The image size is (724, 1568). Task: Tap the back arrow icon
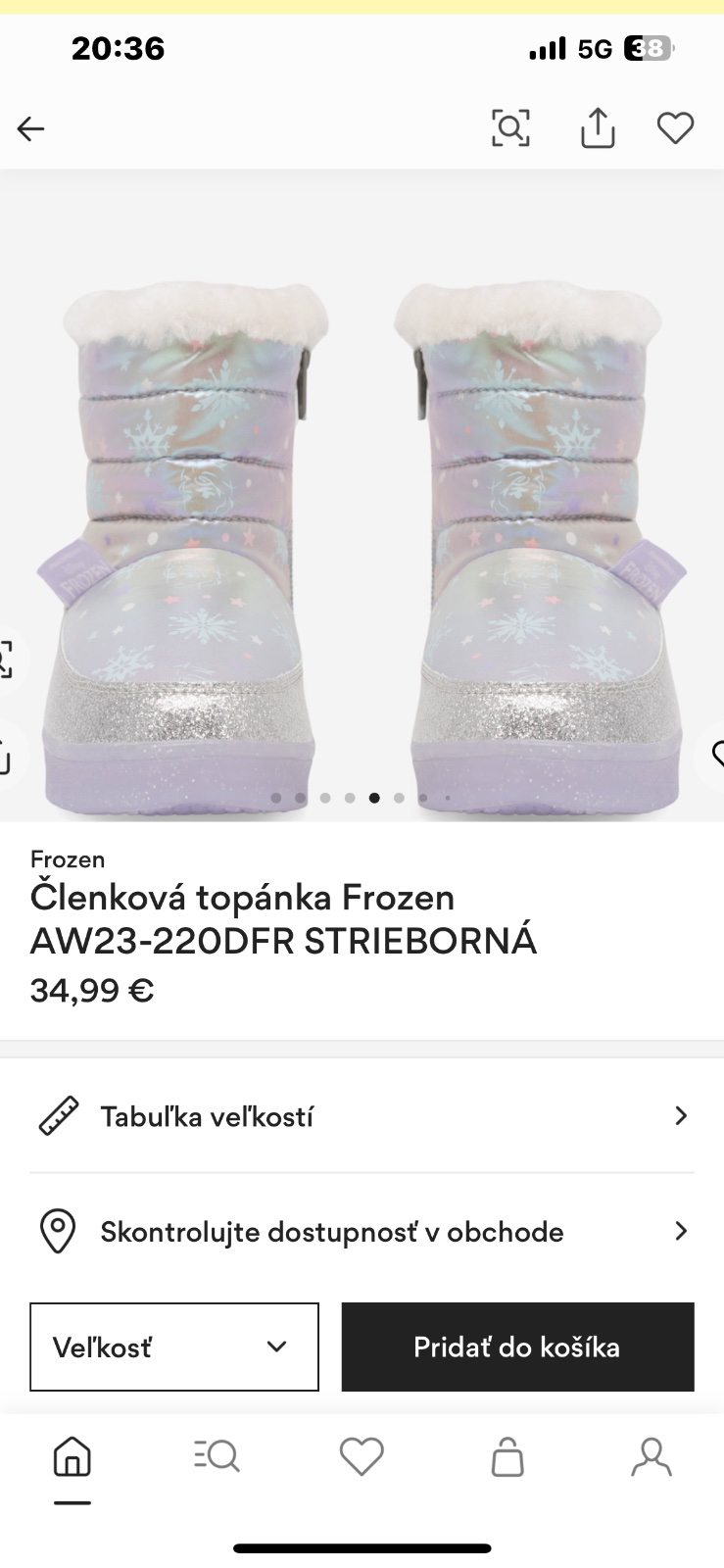31,128
